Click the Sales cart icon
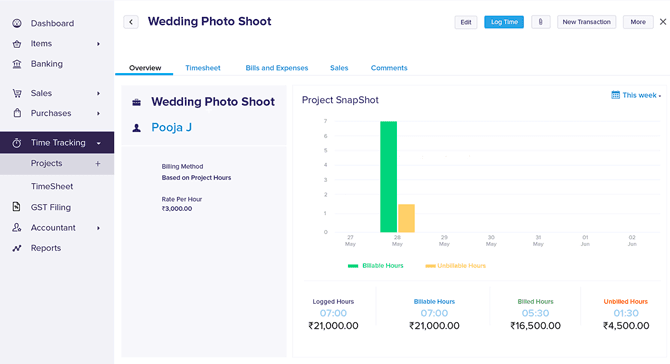The image size is (670, 364). coord(17,93)
